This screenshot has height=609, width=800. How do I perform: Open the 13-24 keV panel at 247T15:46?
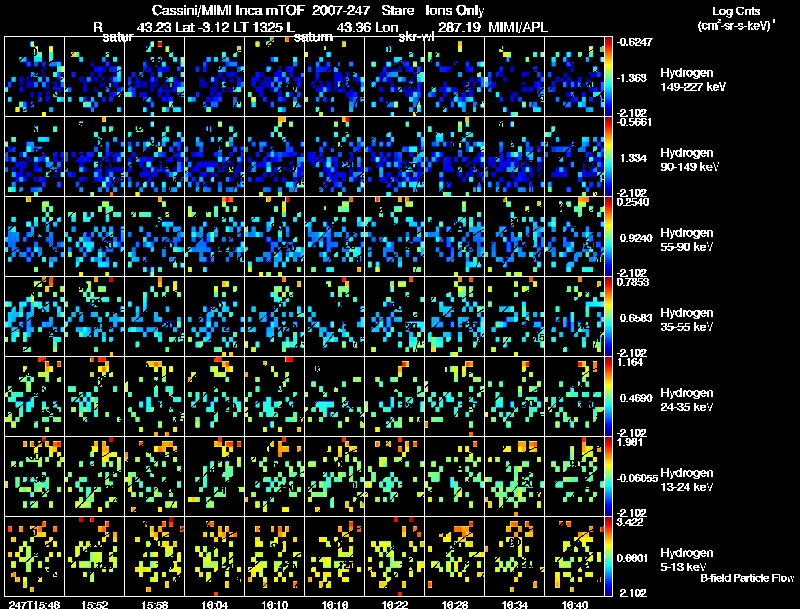(35, 477)
